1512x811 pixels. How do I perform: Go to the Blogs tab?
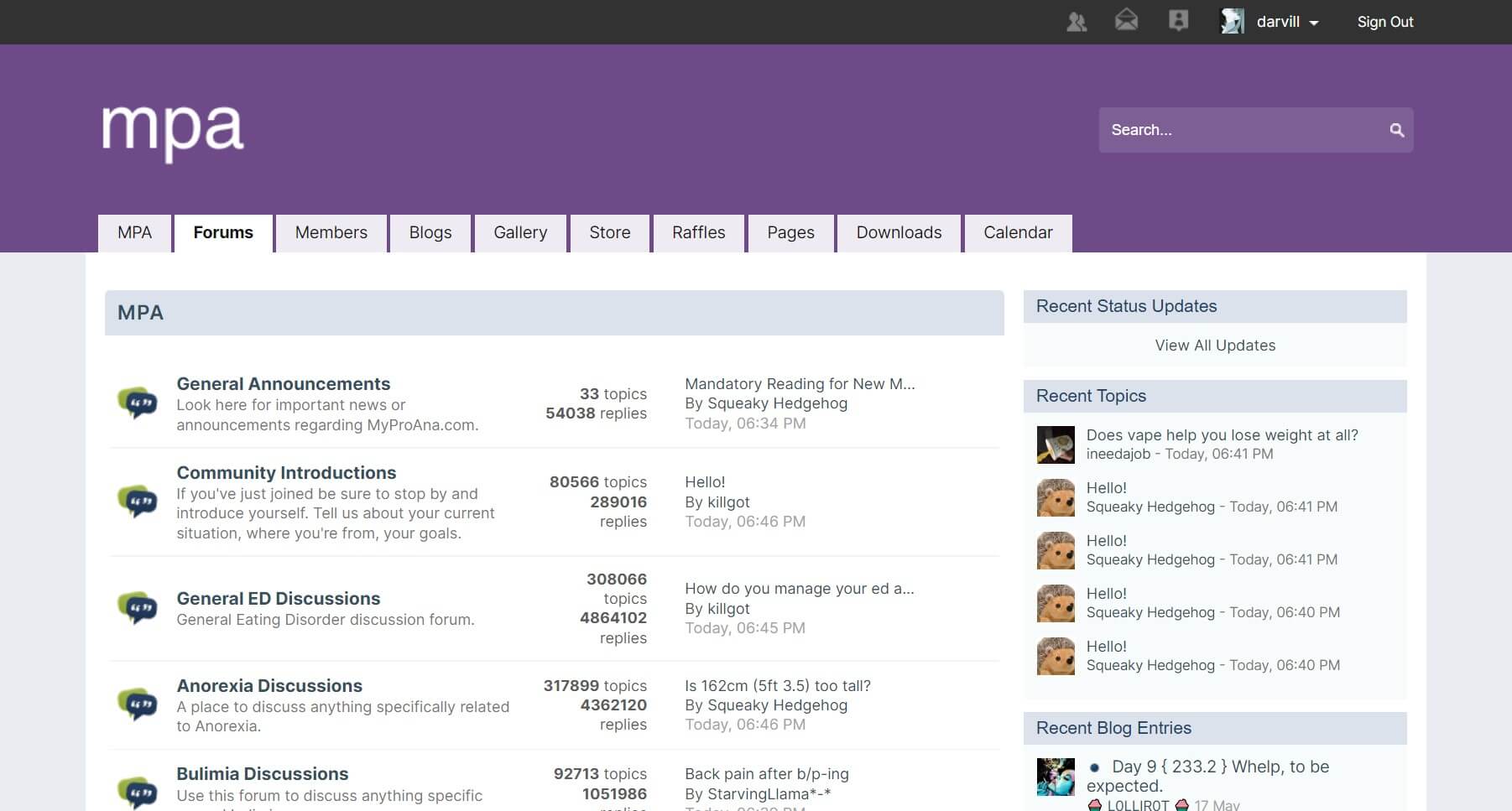[430, 233]
